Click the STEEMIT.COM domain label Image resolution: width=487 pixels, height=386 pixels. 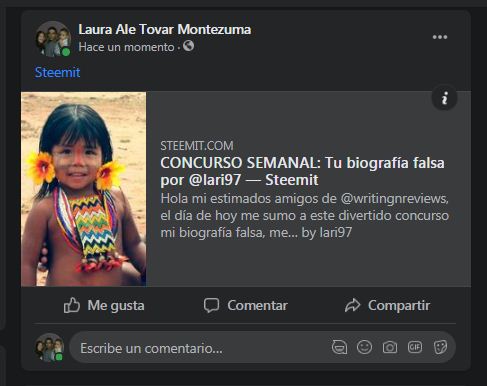(197, 146)
